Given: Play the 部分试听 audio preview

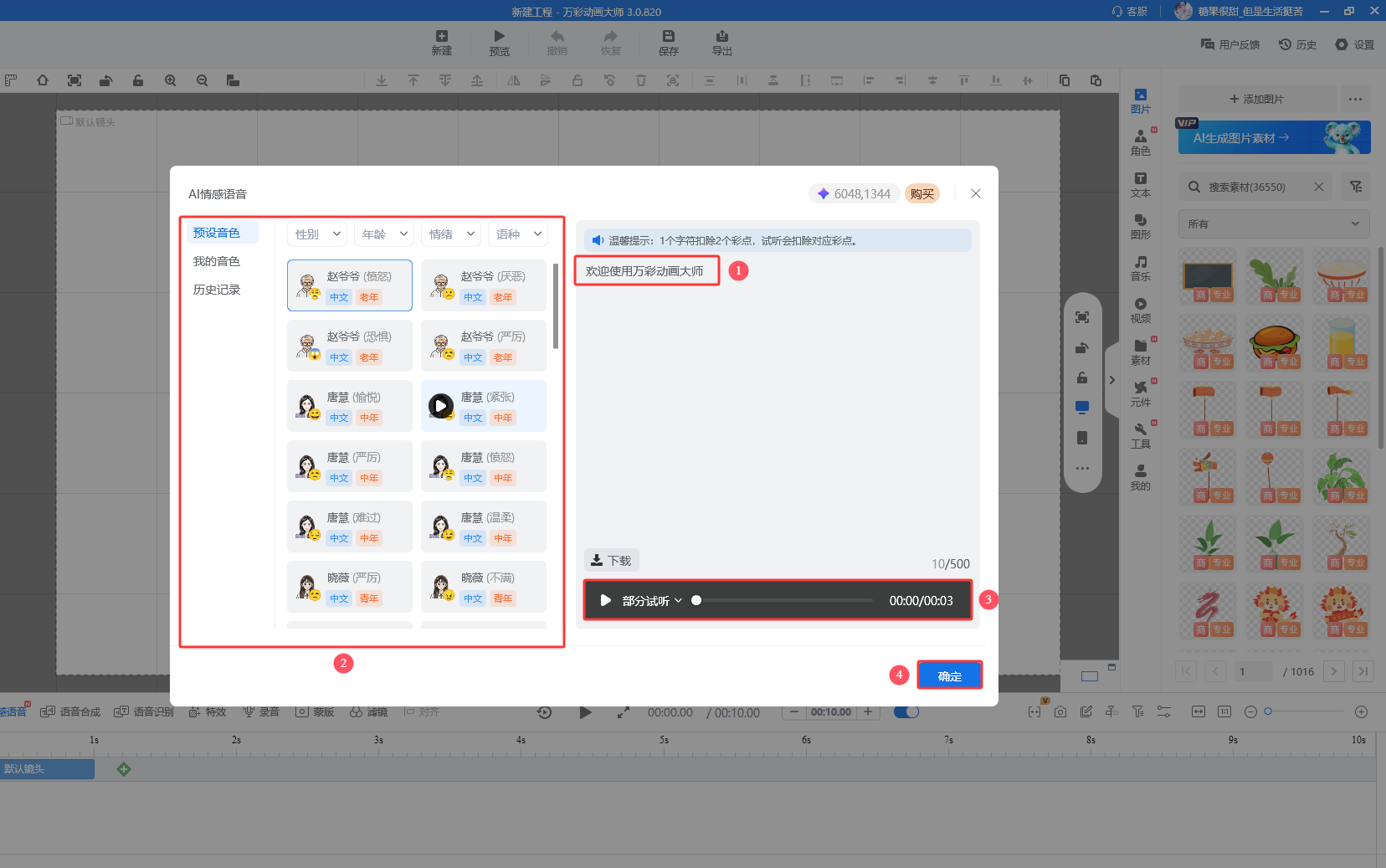Looking at the screenshot, I should [605, 600].
